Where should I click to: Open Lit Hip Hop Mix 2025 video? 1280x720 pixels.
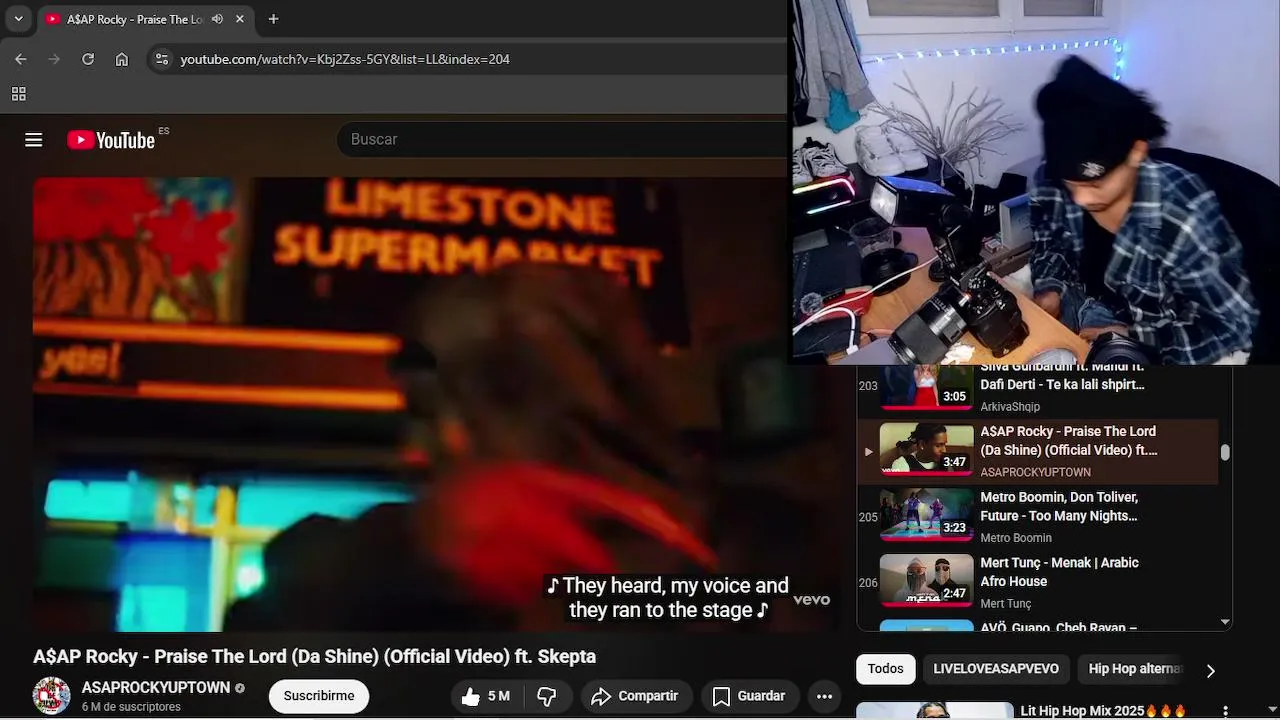point(1102,711)
